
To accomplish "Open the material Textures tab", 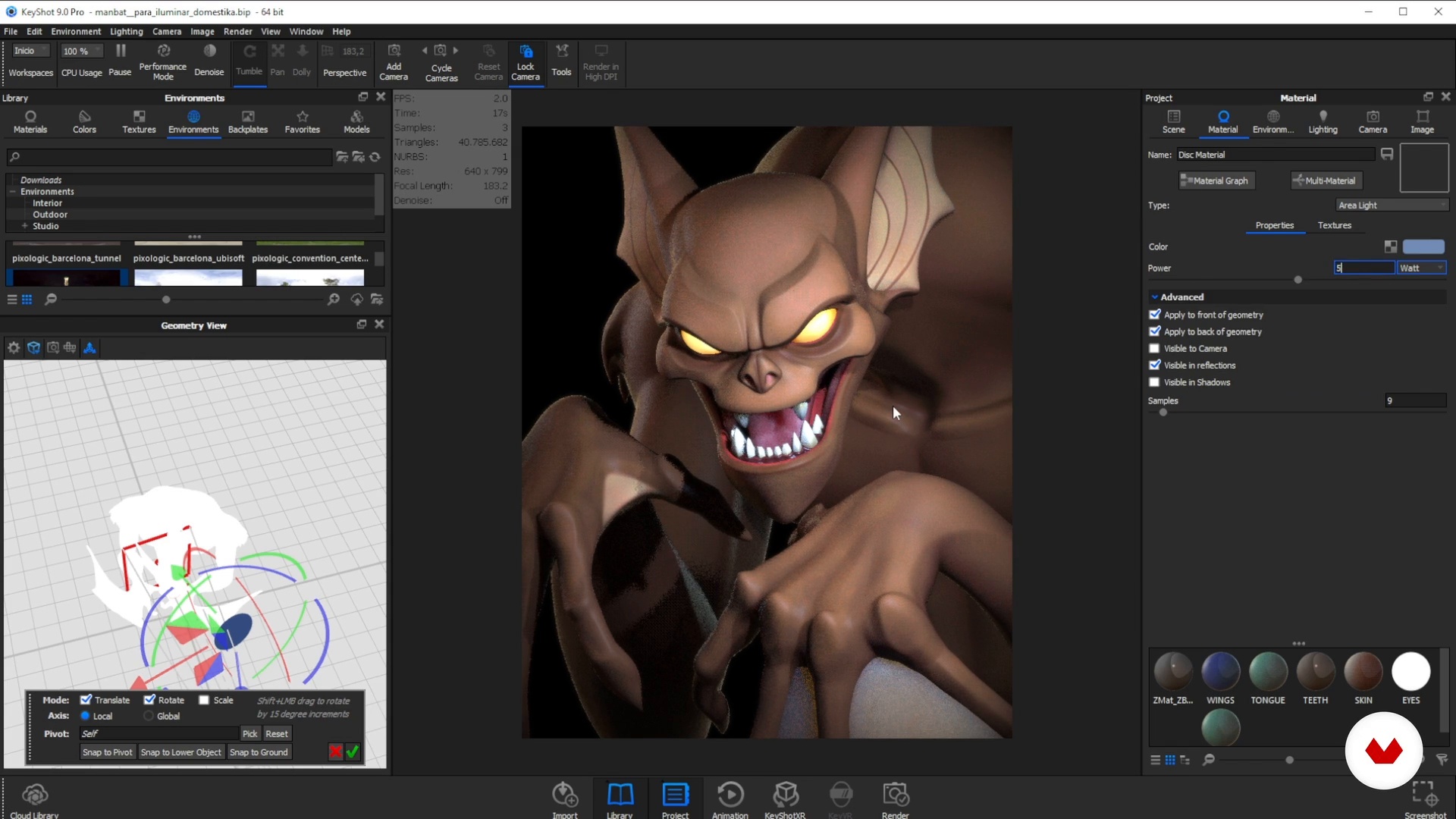I will pyautogui.click(x=1334, y=225).
